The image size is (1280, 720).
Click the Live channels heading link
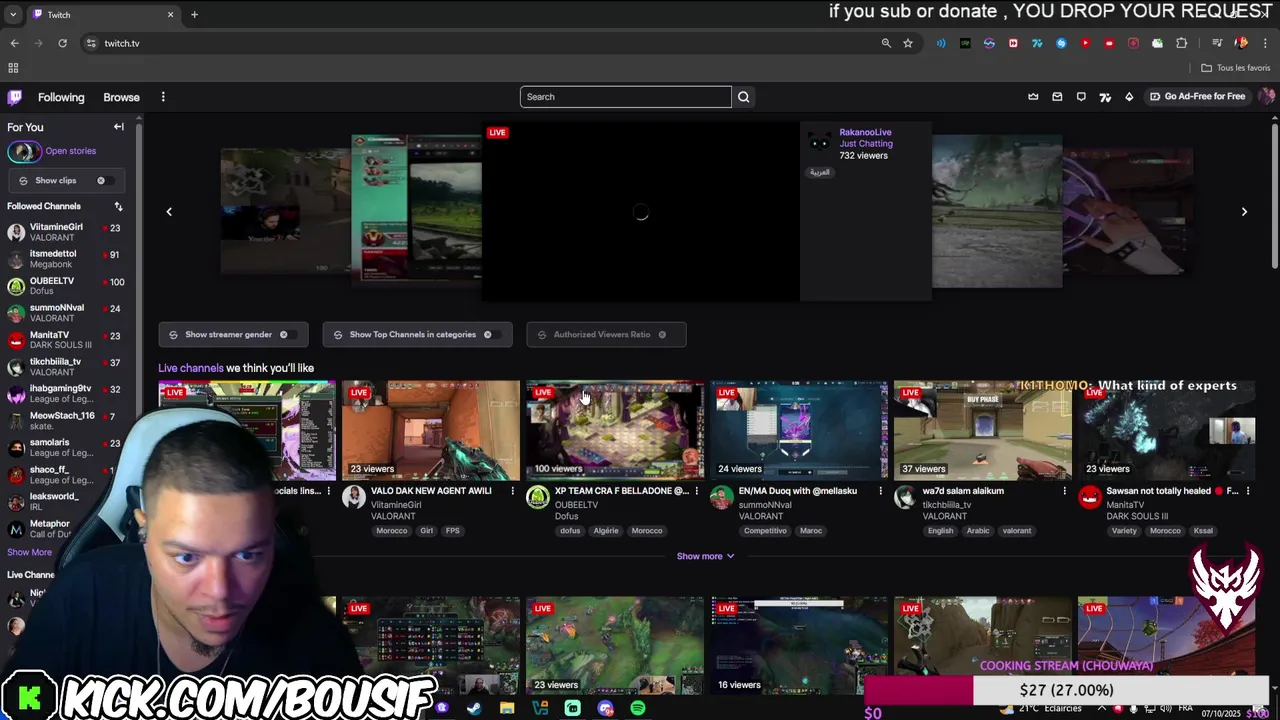point(190,368)
